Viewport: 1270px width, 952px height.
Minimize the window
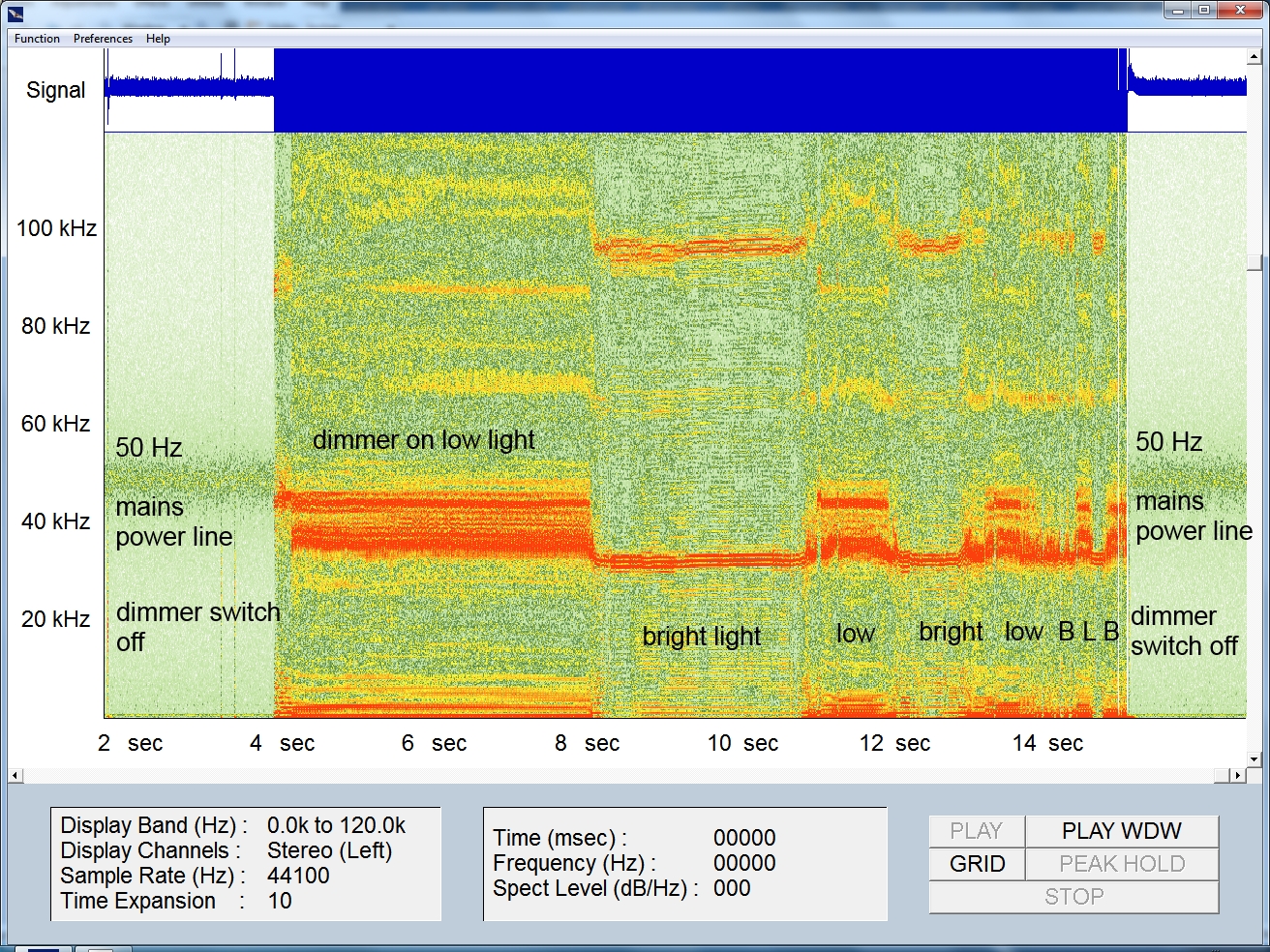[1178, 11]
